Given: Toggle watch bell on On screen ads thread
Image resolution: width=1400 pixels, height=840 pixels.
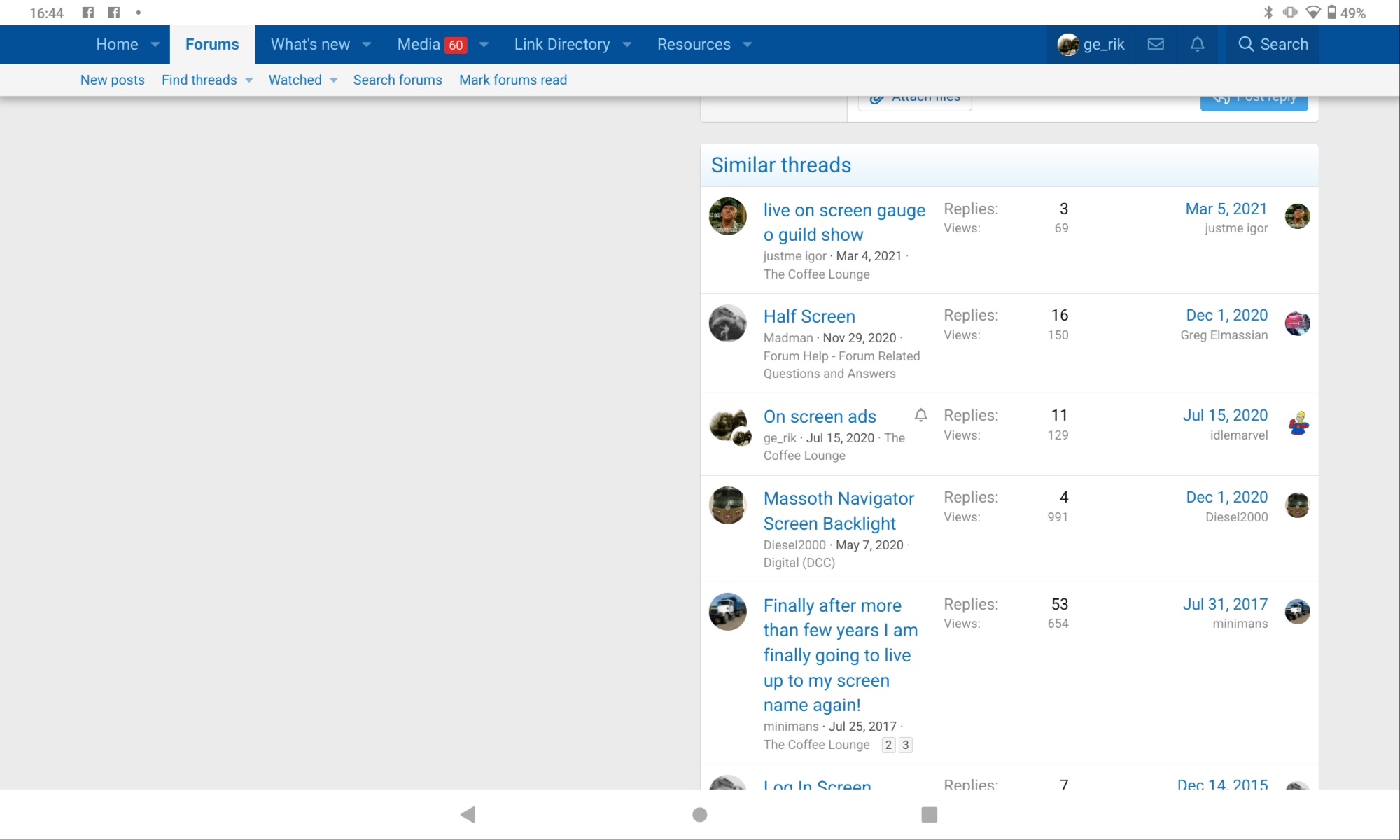Looking at the screenshot, I should tap(920, 415).
